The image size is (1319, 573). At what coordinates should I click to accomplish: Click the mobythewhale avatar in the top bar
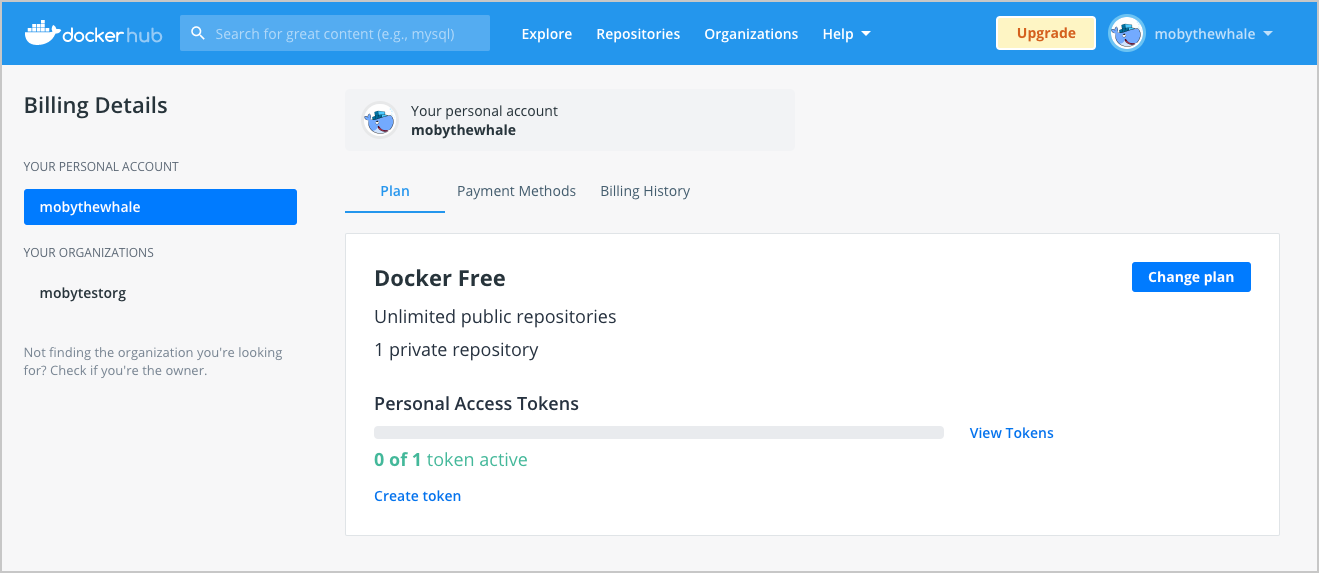point(1127,33)
